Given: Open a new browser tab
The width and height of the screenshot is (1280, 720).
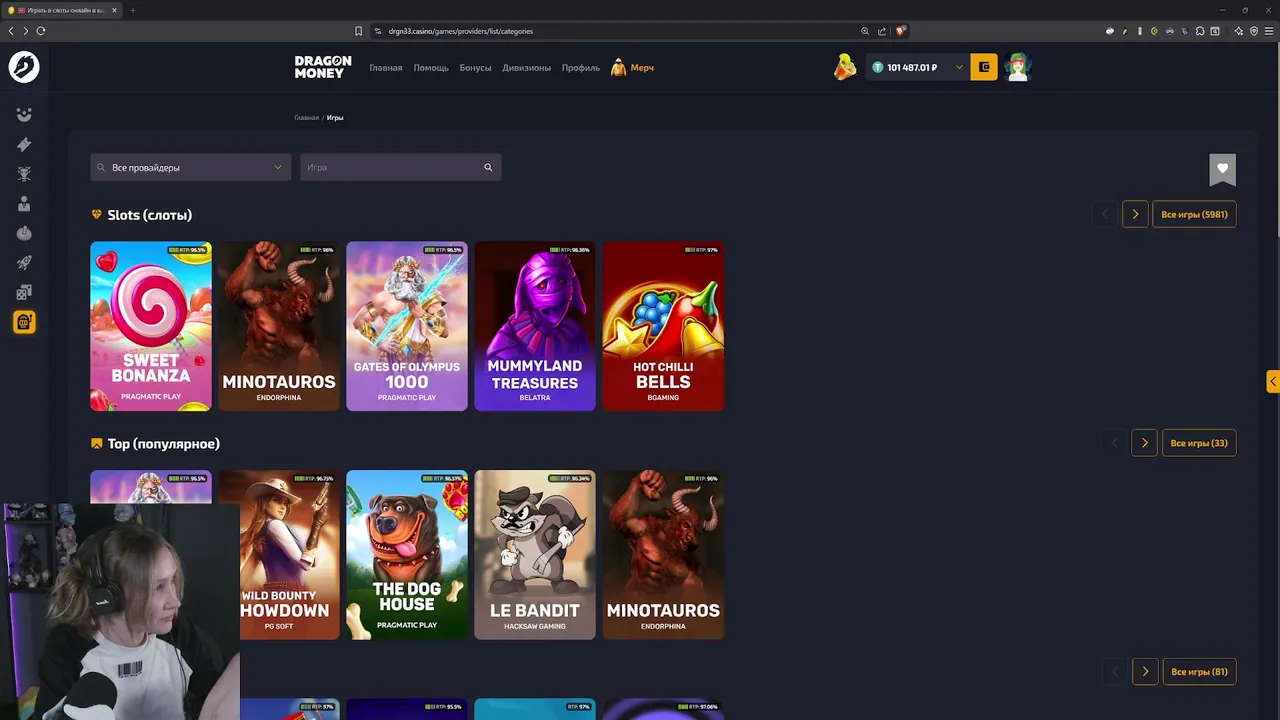Looking at the screenshot, I should tap(132, 10).
